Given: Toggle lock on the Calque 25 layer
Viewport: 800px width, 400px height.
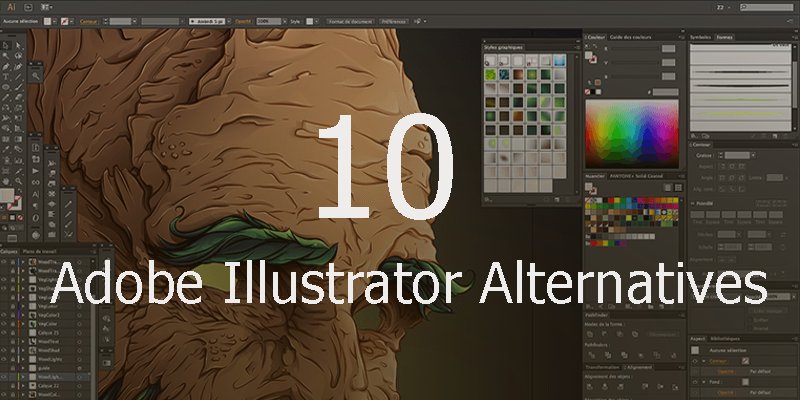Looking at the screenshot, I should 12,333.
